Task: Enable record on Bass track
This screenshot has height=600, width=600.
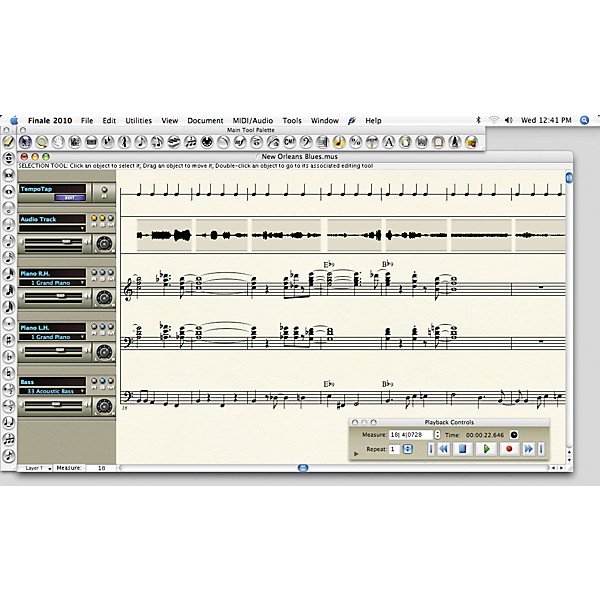Action: click(94, 381)
